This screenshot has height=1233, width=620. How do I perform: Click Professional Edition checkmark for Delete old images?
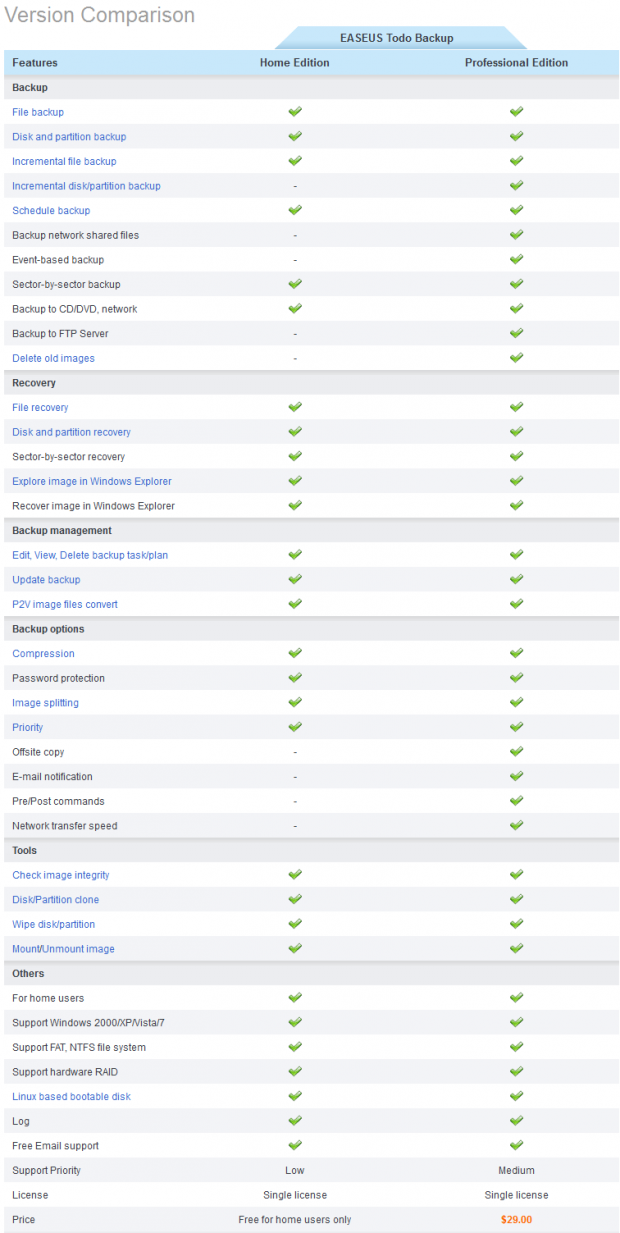[516, 358]
